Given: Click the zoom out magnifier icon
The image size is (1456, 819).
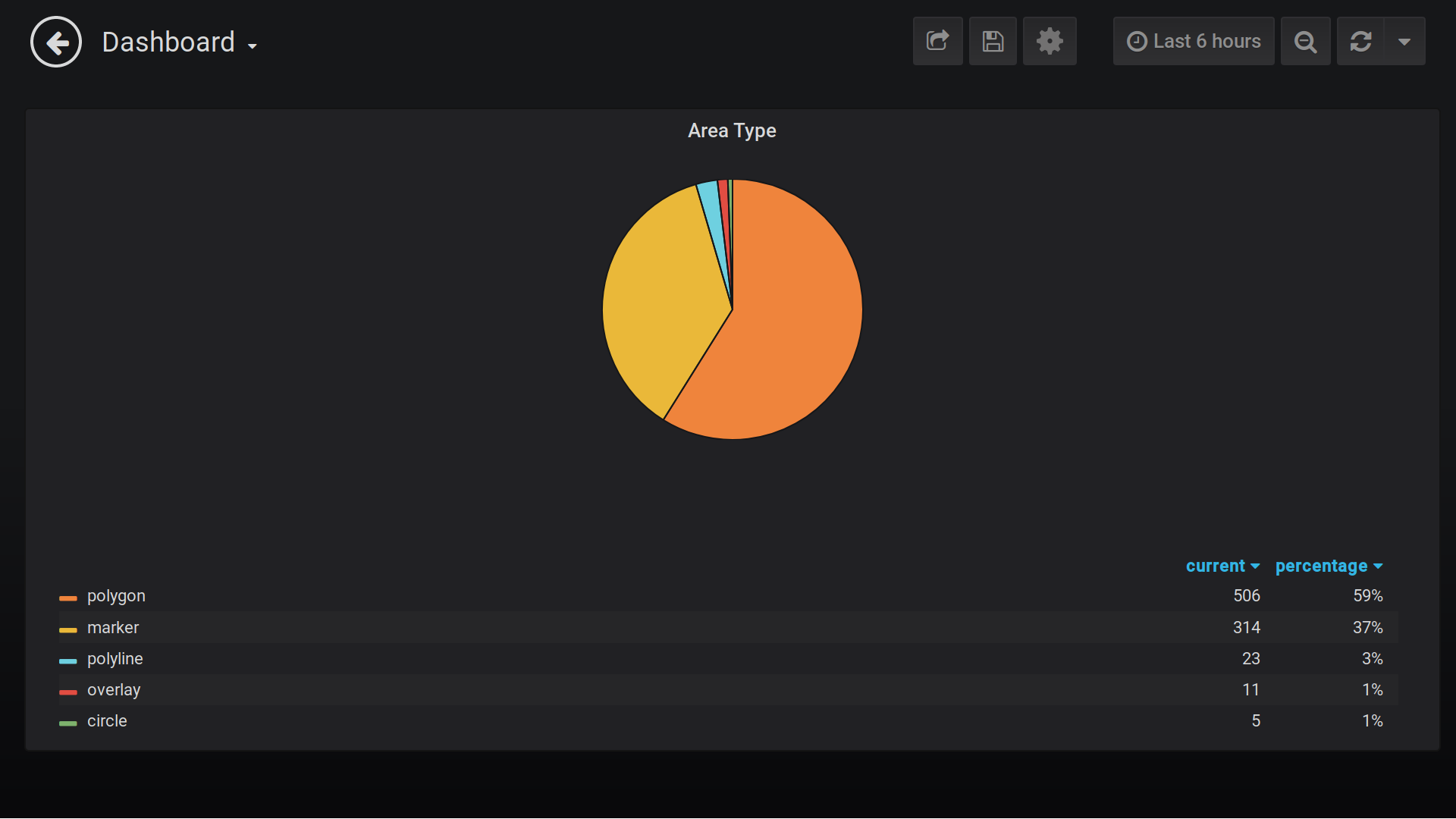Looking at the screenshot, I should coord(1305,41).
